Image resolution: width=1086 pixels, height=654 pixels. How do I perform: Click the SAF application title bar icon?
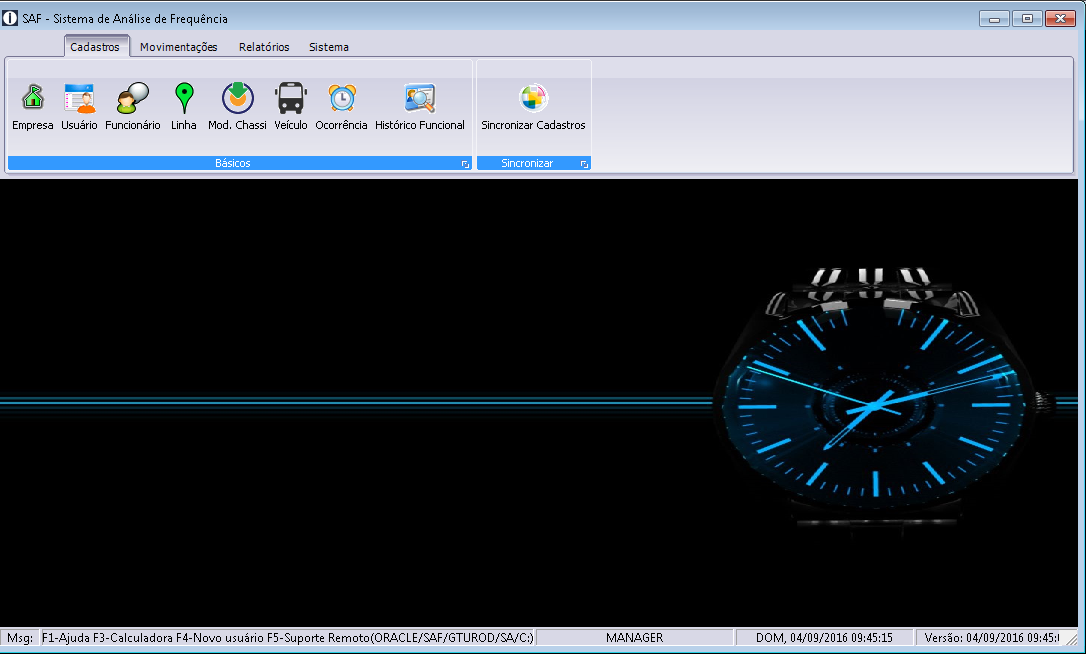point(11,18)
